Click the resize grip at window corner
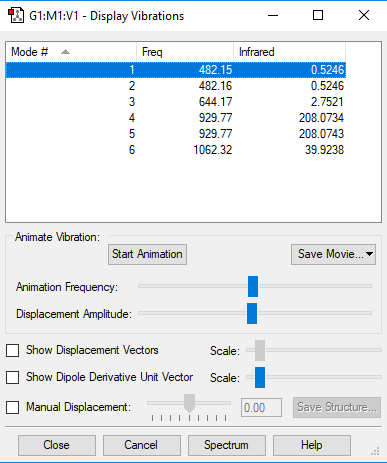387x463 pixels. [375, 451]
